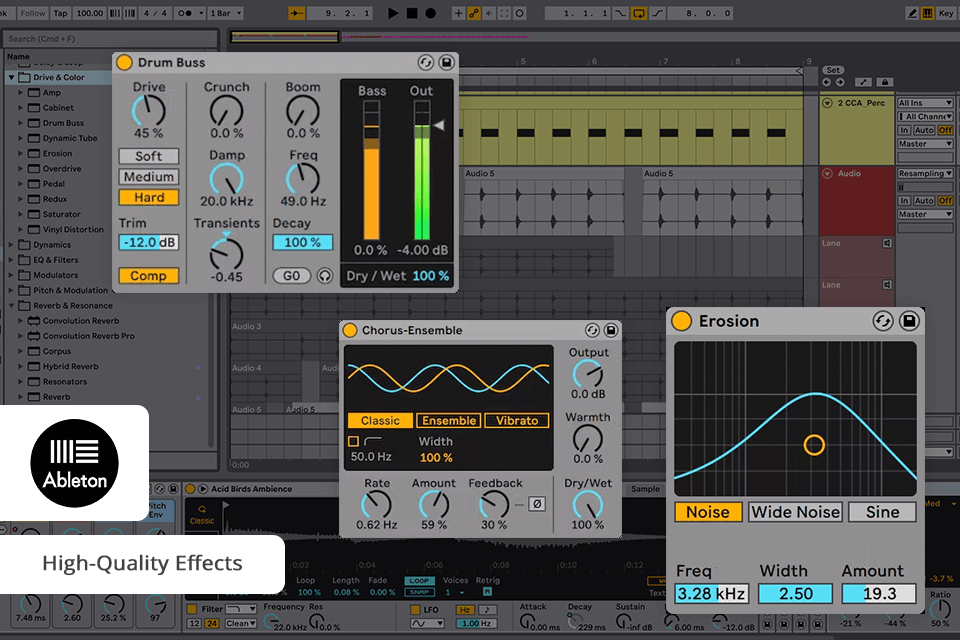Toggle the Drum Buss device activator
The height and width of the screenshot is (640, 960).
pos(124,62)
